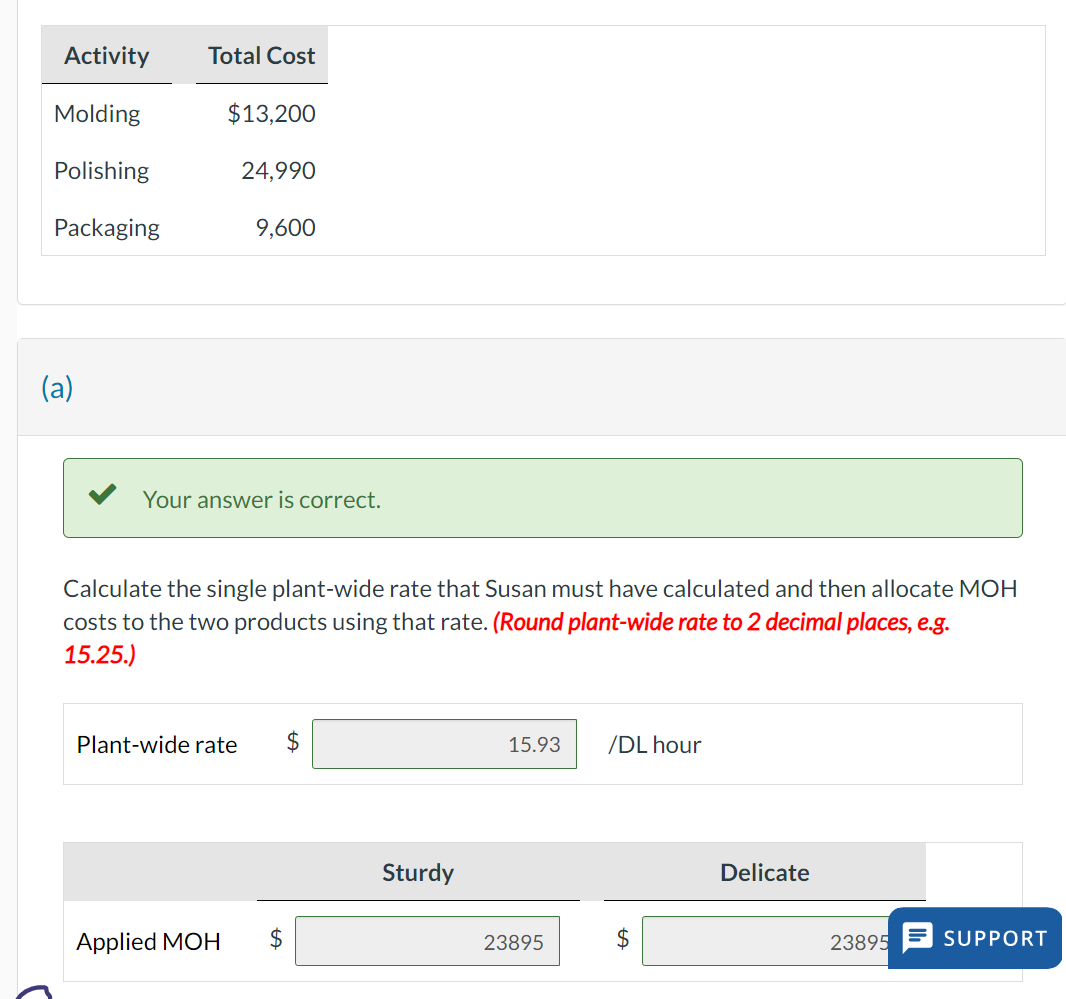Click the Total Cost column header
Image resolution: width=1066 pixels, height=999 pixels.
point(261,56)
